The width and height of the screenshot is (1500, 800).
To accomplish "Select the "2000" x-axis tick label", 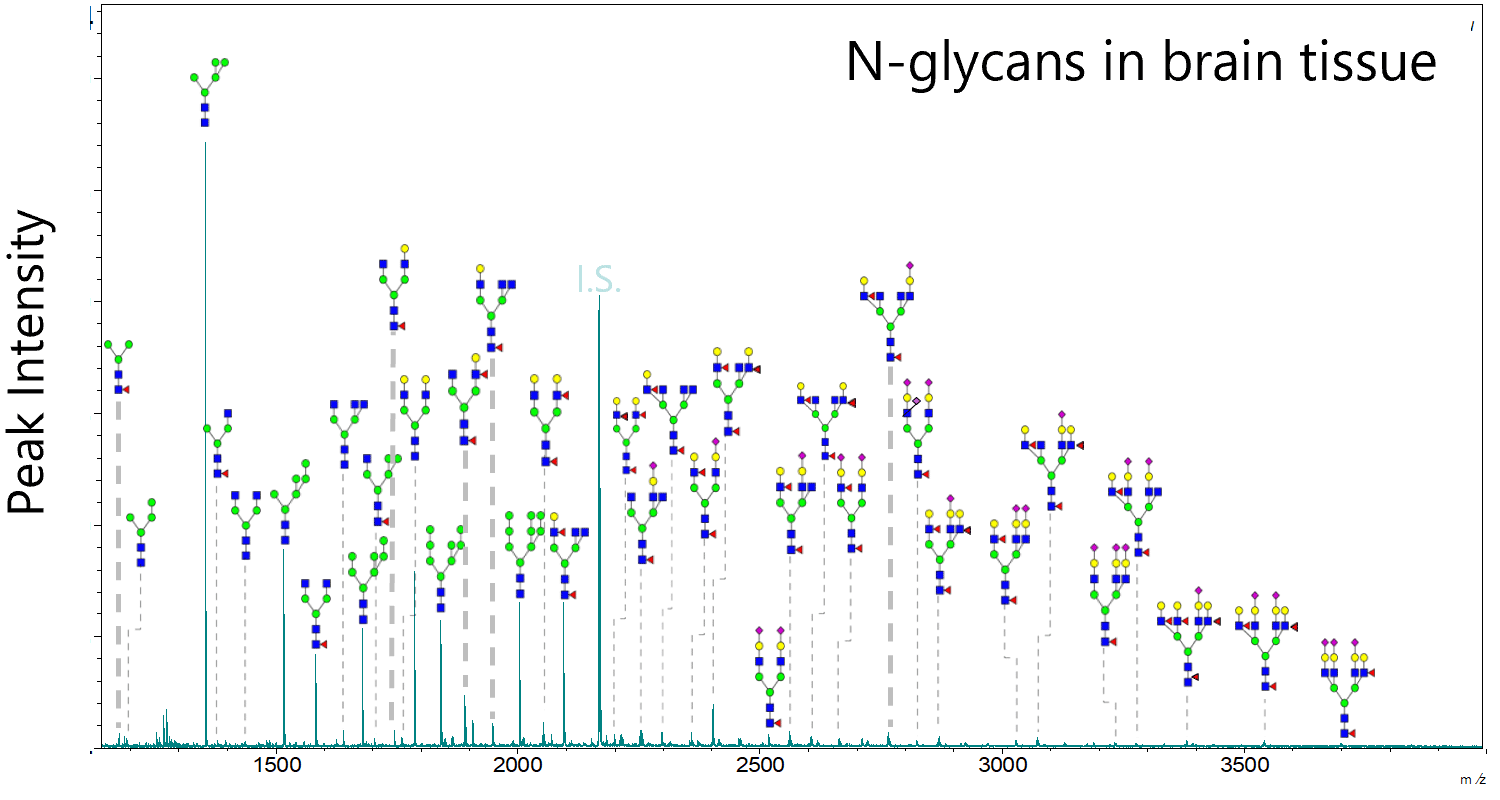I will click(518, 767).
